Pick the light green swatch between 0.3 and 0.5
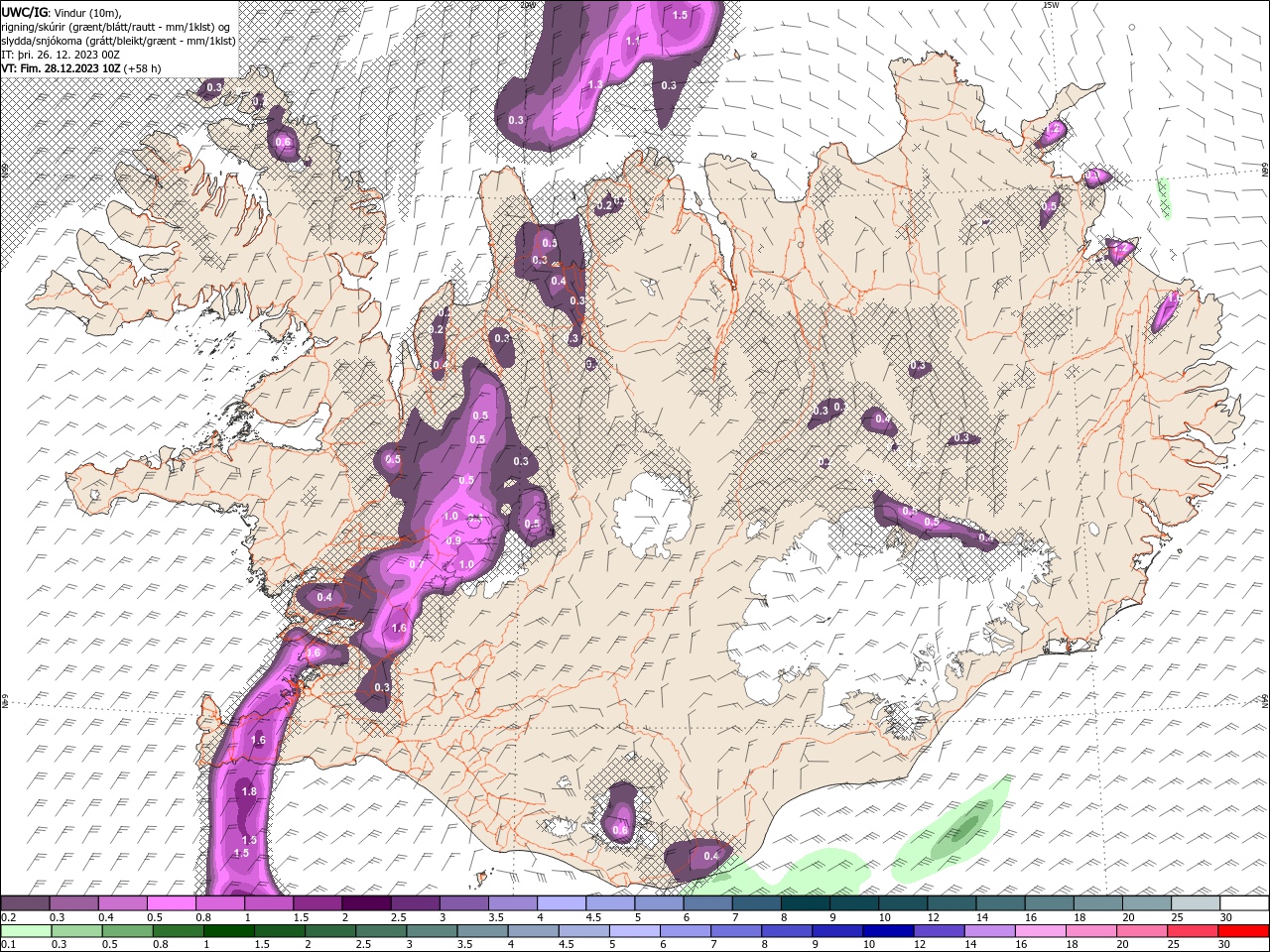This screenshot has height=952, width=1270. point(76,931)
